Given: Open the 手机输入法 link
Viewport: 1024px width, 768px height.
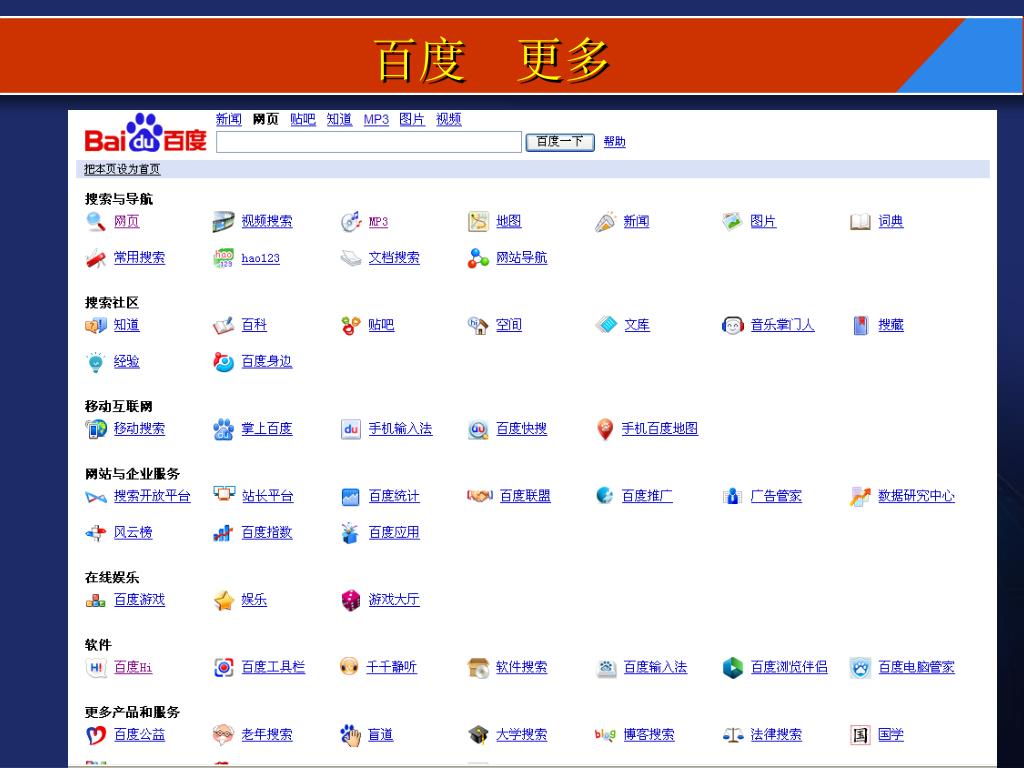Looking at the screenshot, I should [400, 429].
